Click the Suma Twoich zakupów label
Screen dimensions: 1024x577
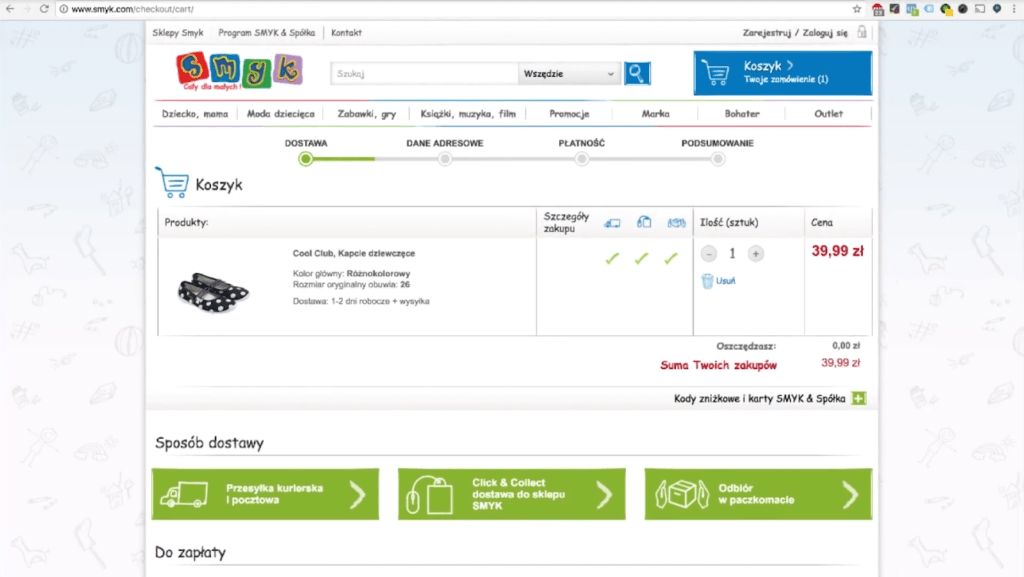[x=718, y=365]
